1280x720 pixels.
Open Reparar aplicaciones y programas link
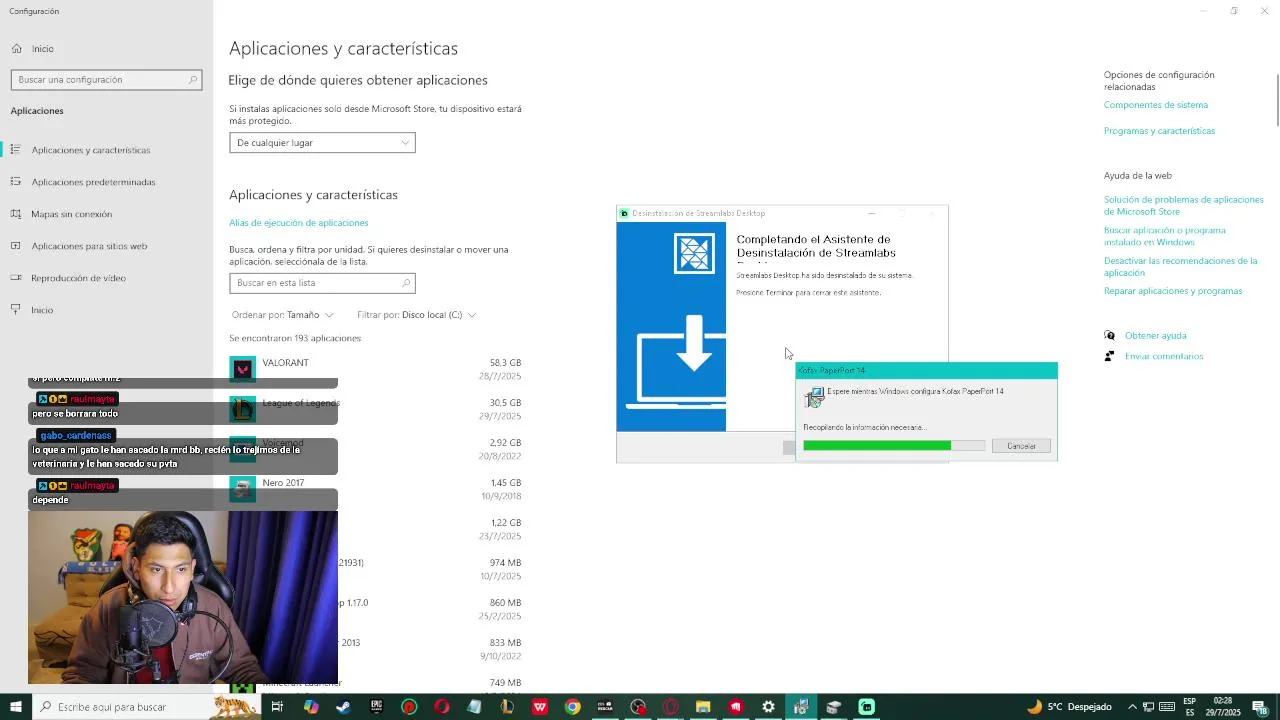[1173, 291]
